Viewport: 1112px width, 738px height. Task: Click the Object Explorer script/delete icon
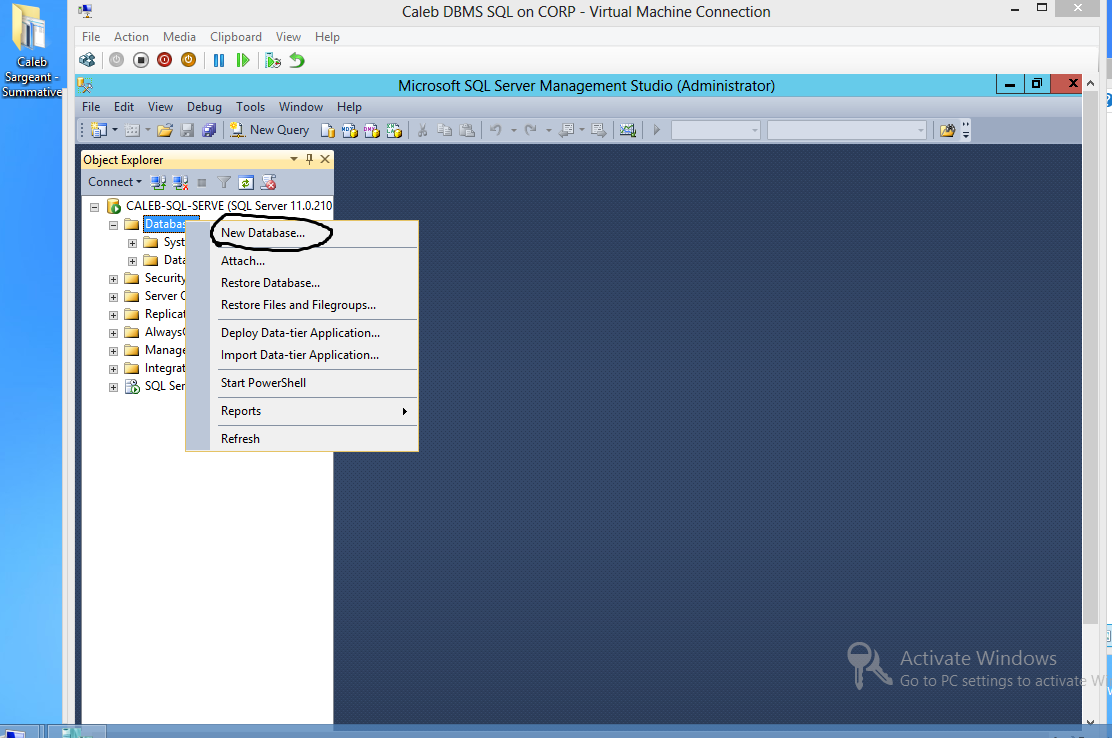point(268,182)
